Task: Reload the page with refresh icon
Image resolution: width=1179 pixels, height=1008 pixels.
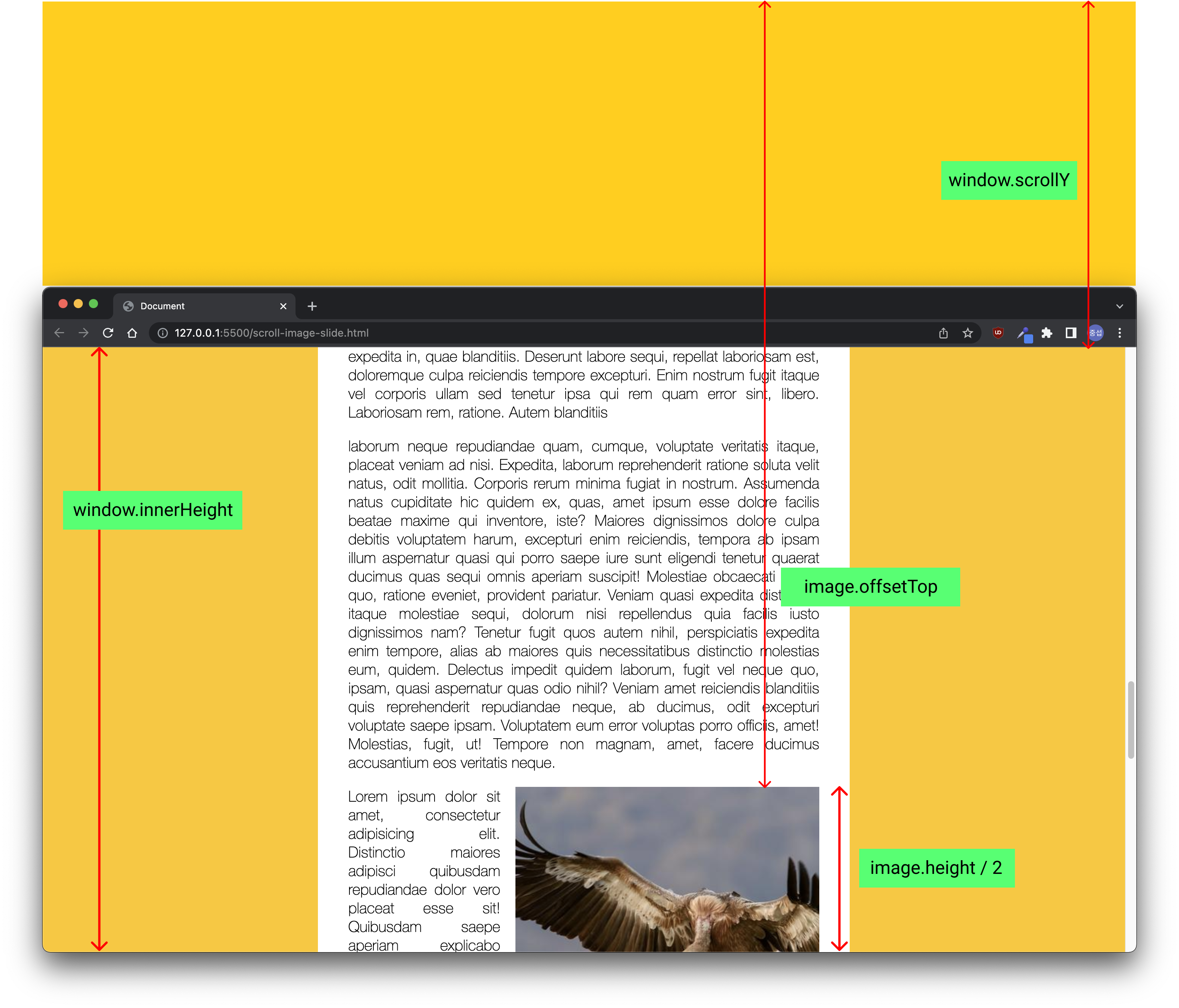Action: (x=107, y=333)
